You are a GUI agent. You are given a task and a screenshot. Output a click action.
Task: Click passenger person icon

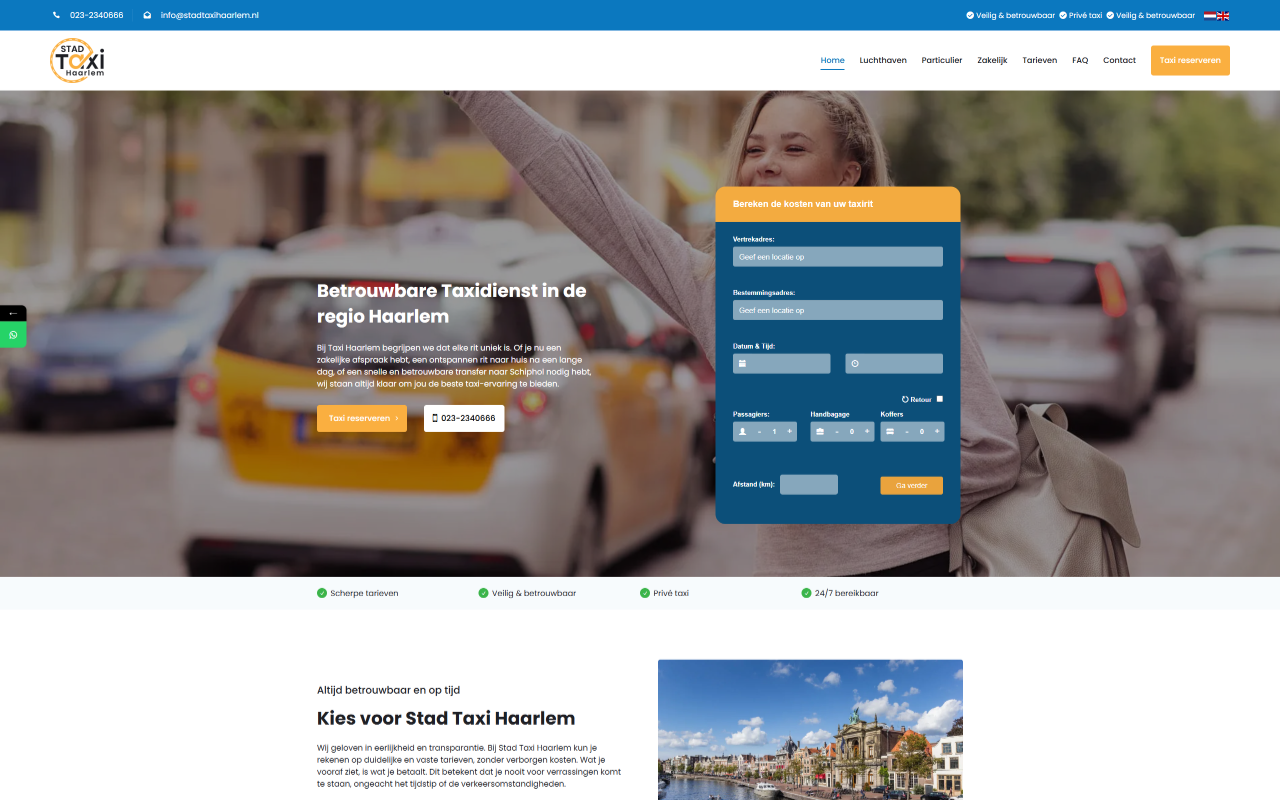point(742,432)
